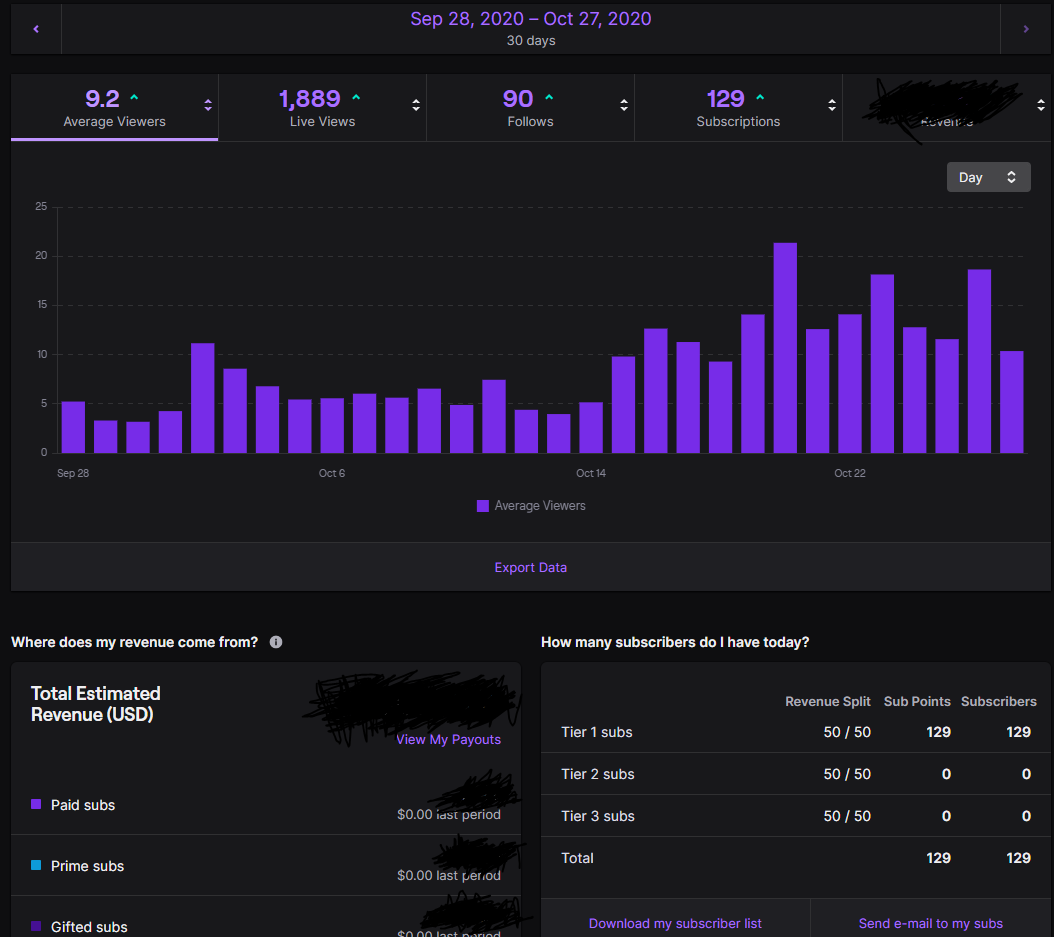1054x937 pixels.
Task: Click the Tier 3 subs row label
Action: click(598, 816)
